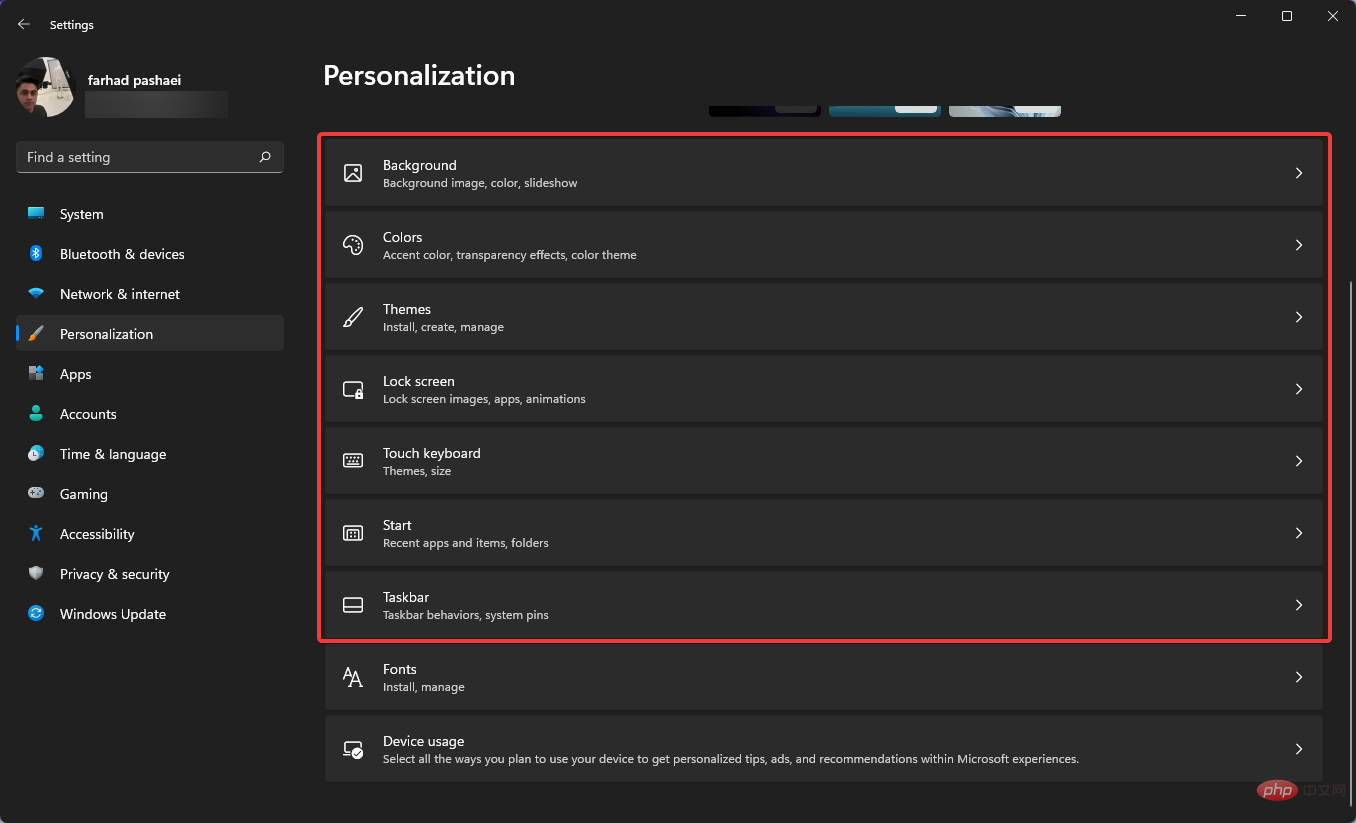
Task: Open Network & internet category
Action: pos(150,294)
